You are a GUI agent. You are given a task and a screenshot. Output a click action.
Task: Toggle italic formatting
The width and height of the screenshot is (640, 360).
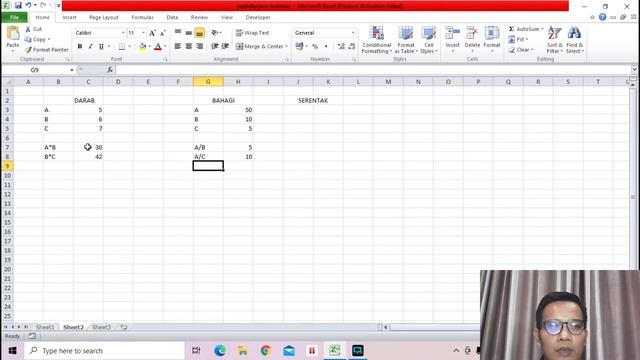click(x=90, y=47)
